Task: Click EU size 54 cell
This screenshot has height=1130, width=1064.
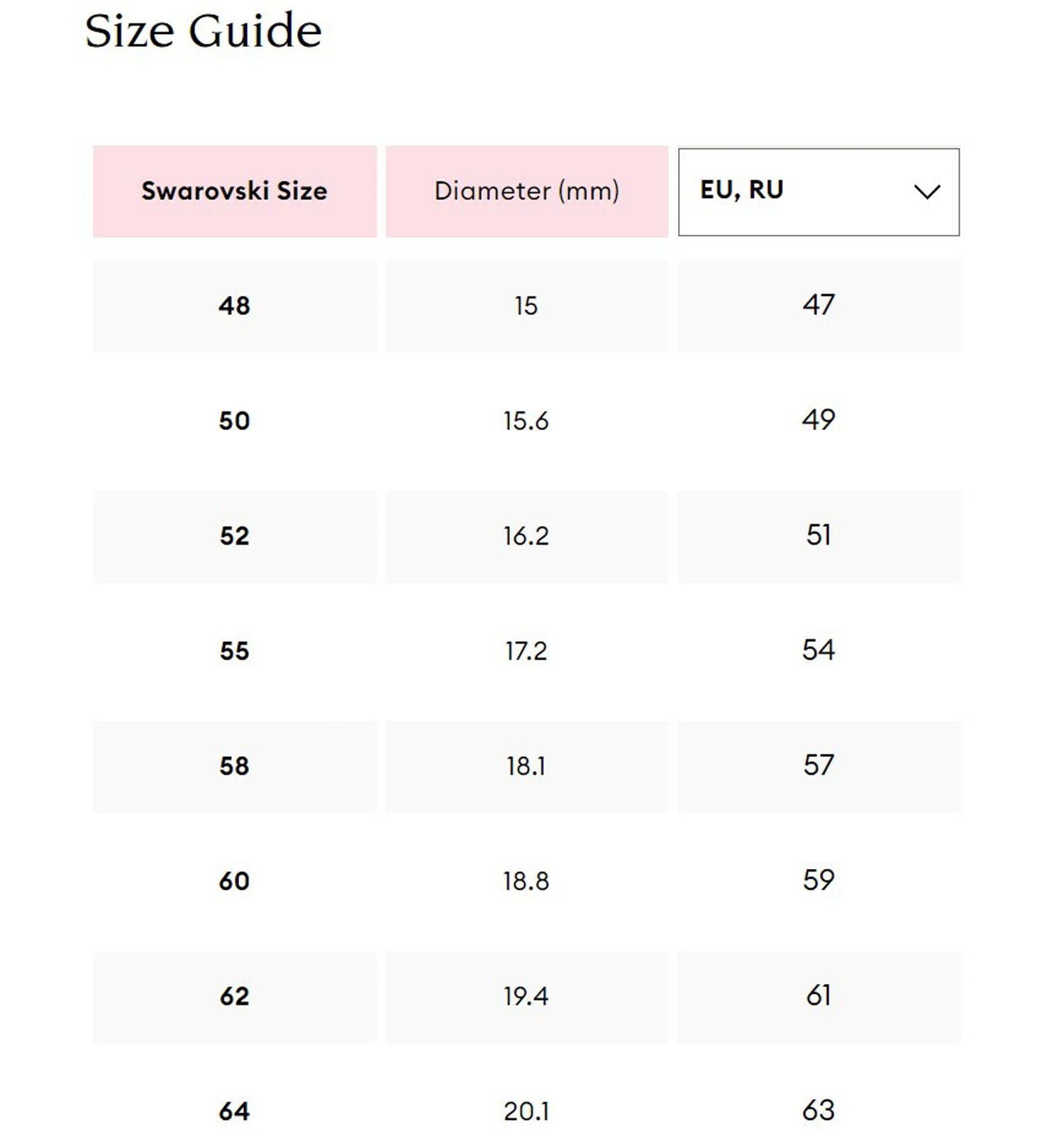Action: point(819,651)
